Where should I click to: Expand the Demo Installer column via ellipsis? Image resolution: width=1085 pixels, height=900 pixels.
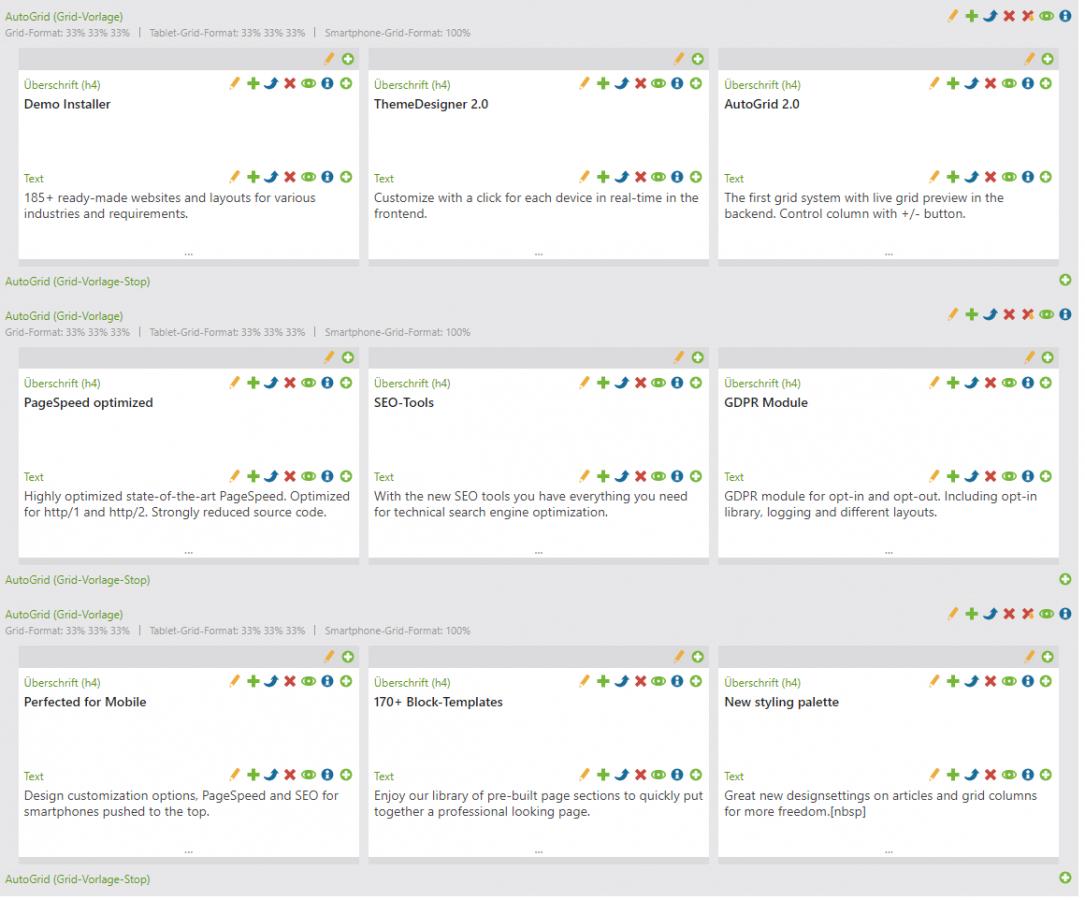pyautogui.click(x=188, y=253)
